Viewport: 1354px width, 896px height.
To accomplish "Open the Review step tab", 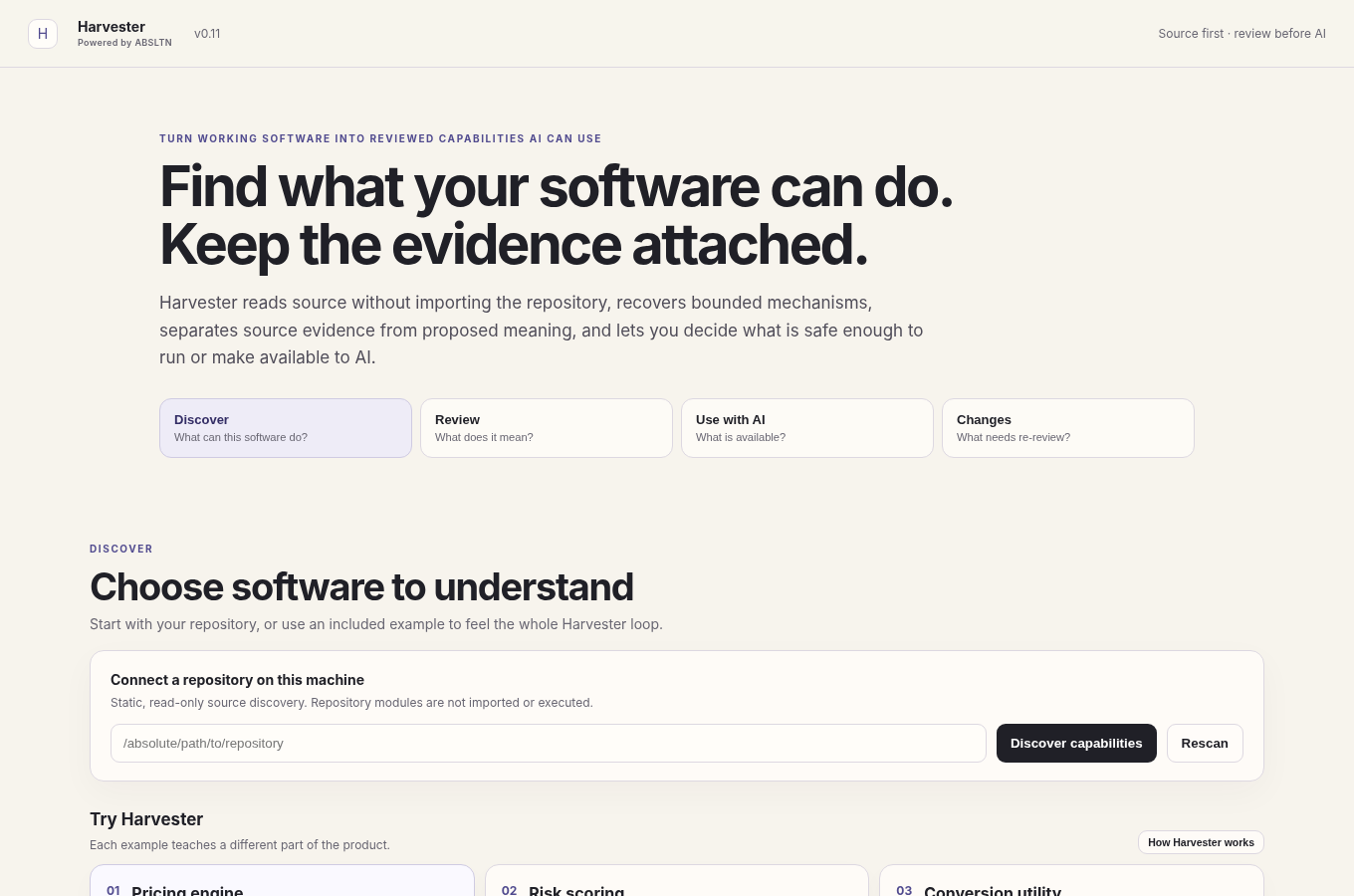I will (547, 428).
